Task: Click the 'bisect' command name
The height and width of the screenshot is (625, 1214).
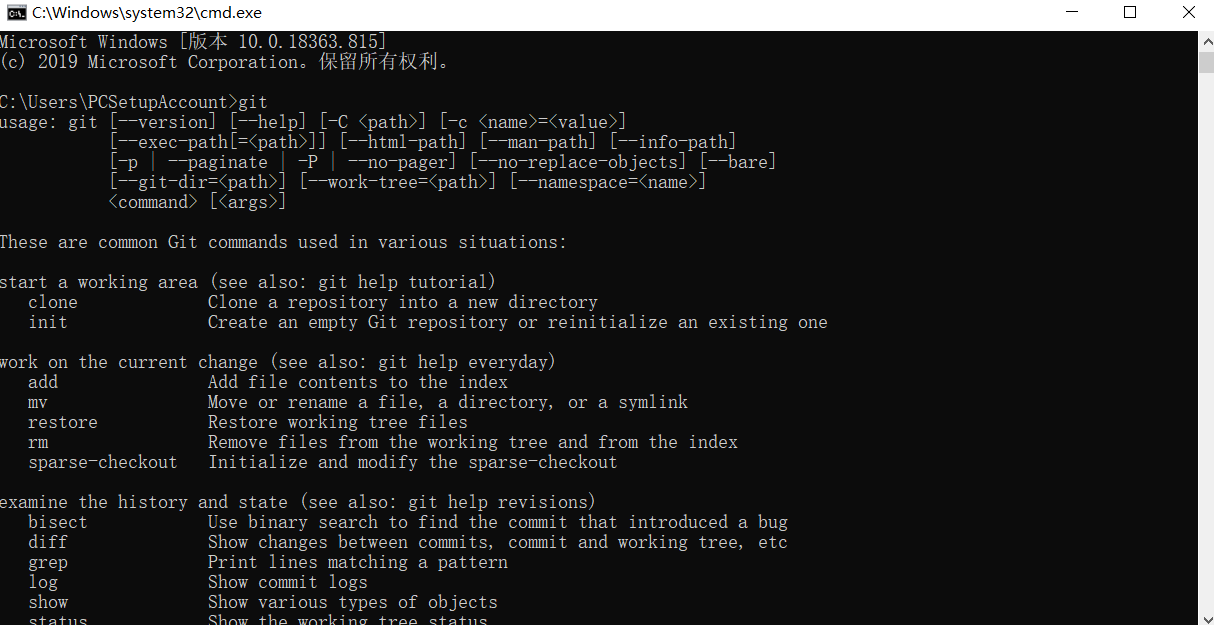Action: point(58,522)
